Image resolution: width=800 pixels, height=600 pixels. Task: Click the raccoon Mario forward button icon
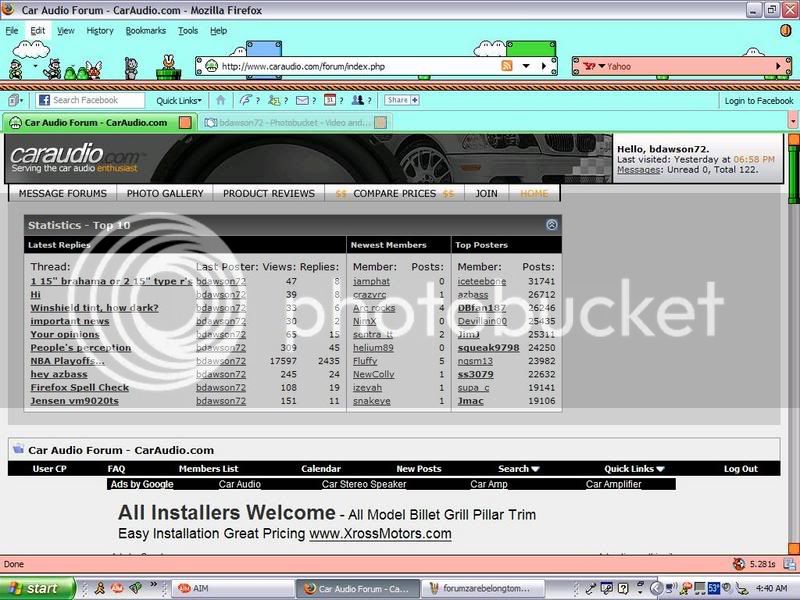click(52, 69)
